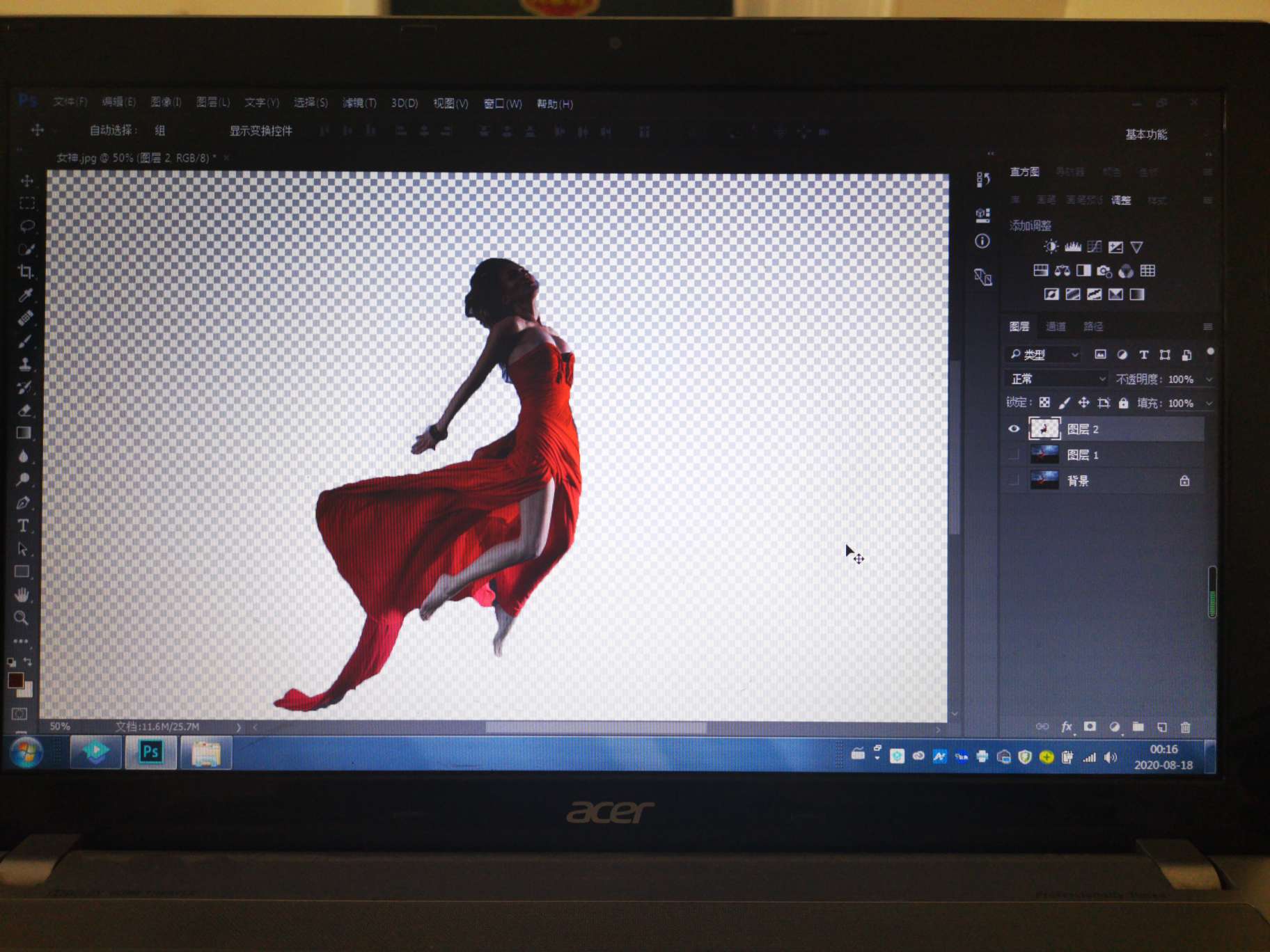This screenshot has height=952, width=1270.
Task: Switch to the 通道 channels tab
Action: 1056,326
